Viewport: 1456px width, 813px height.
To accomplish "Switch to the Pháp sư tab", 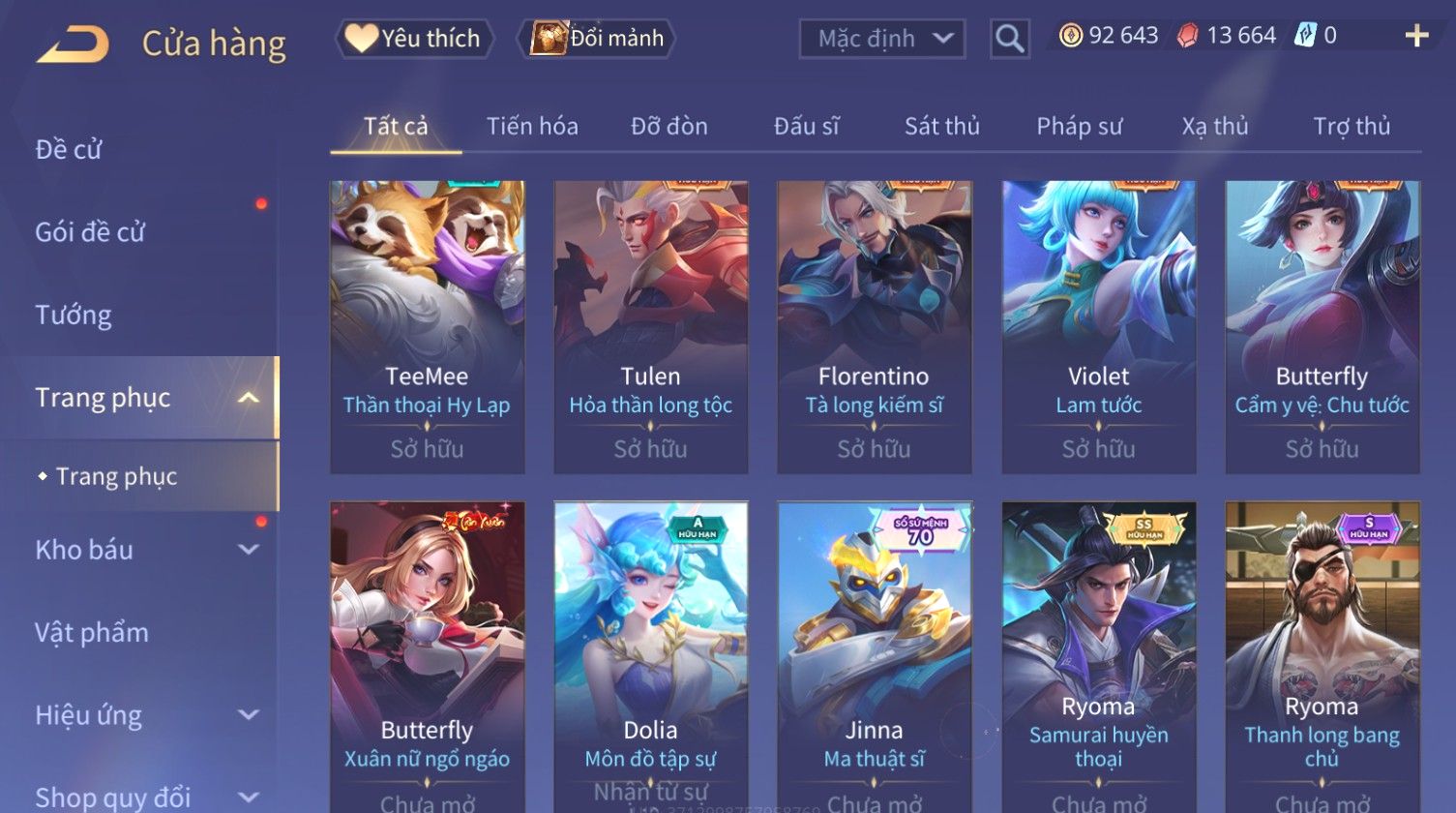I will tap(1079, 127).
